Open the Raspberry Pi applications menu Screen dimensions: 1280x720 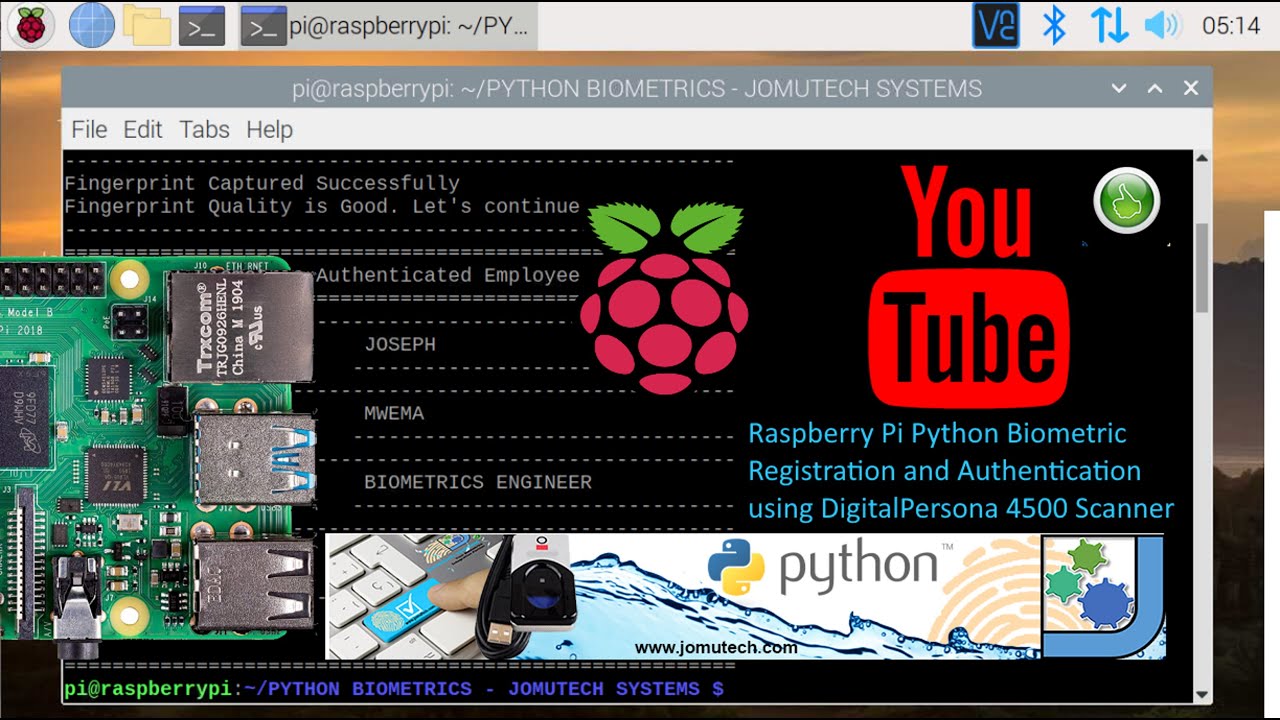[30, 25]
